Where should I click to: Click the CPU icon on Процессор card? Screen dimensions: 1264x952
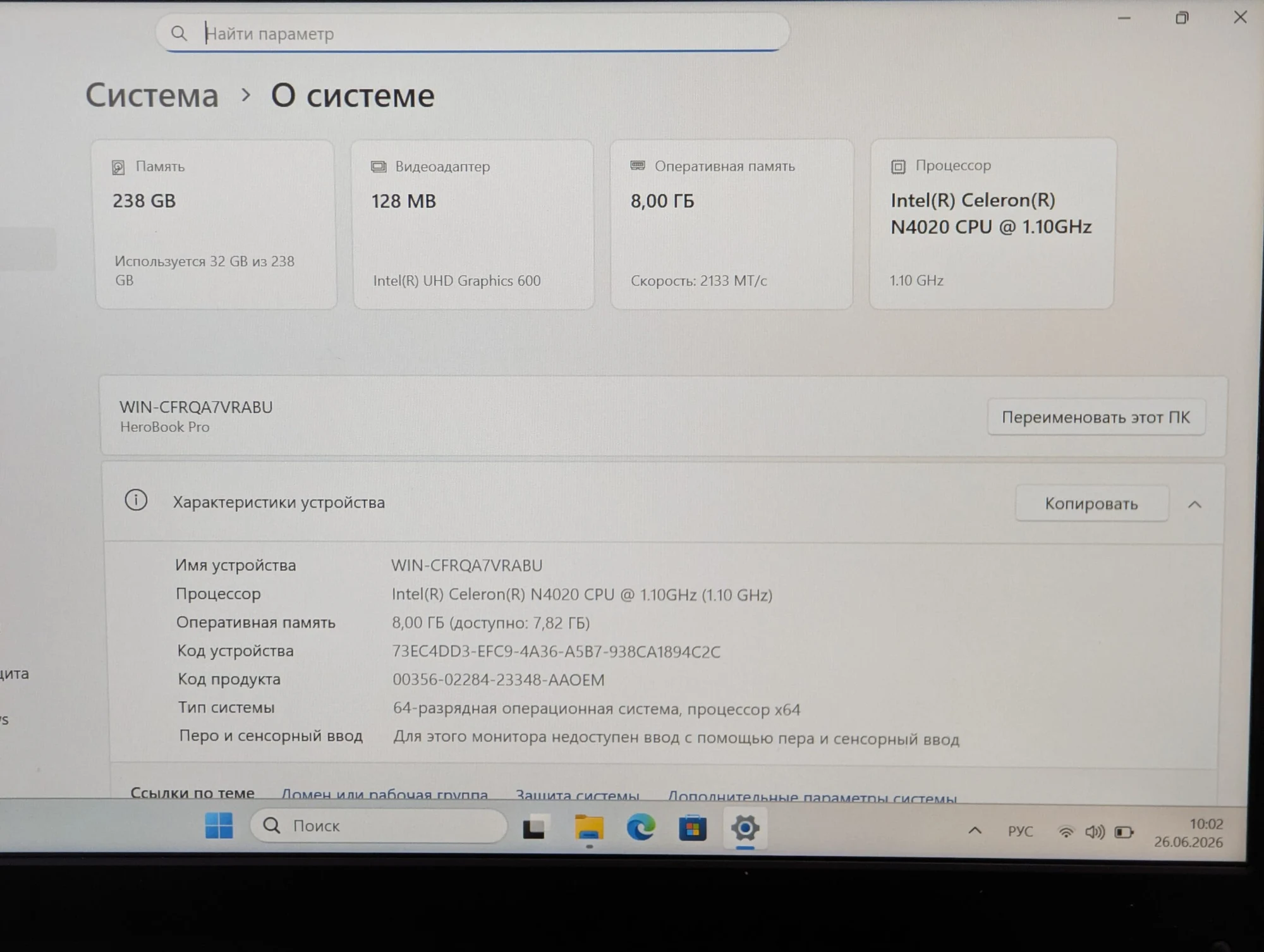[898, 166]
